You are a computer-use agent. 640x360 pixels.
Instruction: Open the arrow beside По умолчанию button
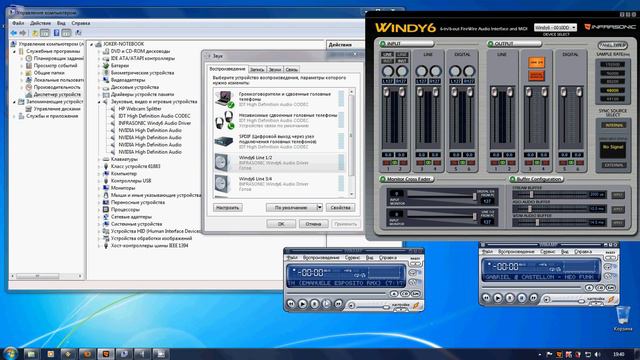[320, 207]
